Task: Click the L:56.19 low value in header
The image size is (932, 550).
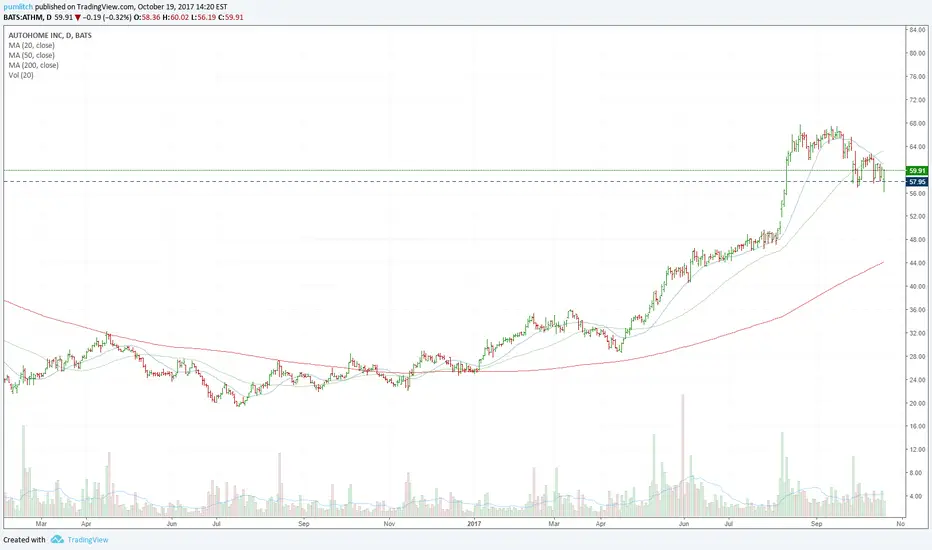Action: 203,17
